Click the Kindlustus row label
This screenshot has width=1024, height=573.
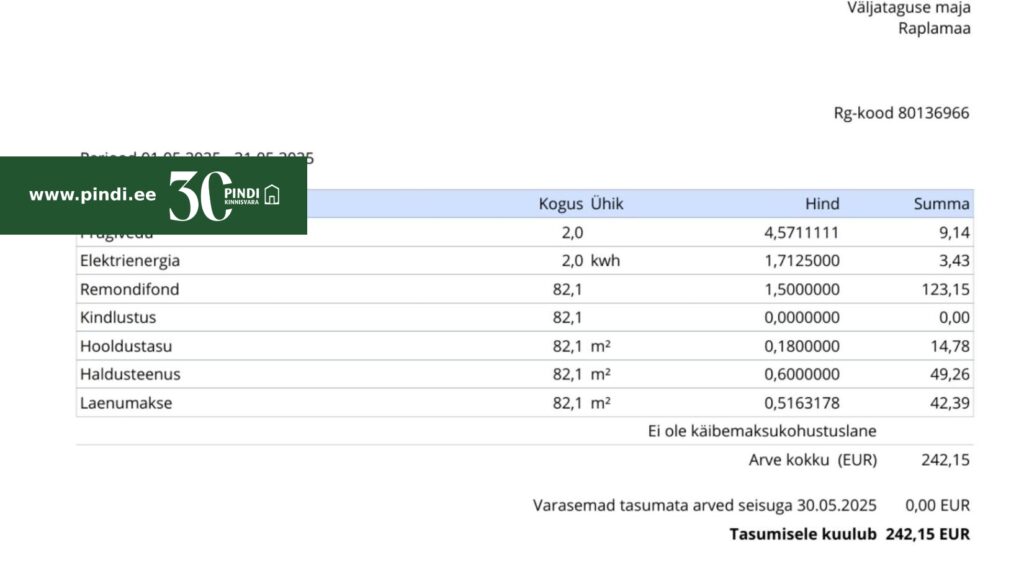118,317
